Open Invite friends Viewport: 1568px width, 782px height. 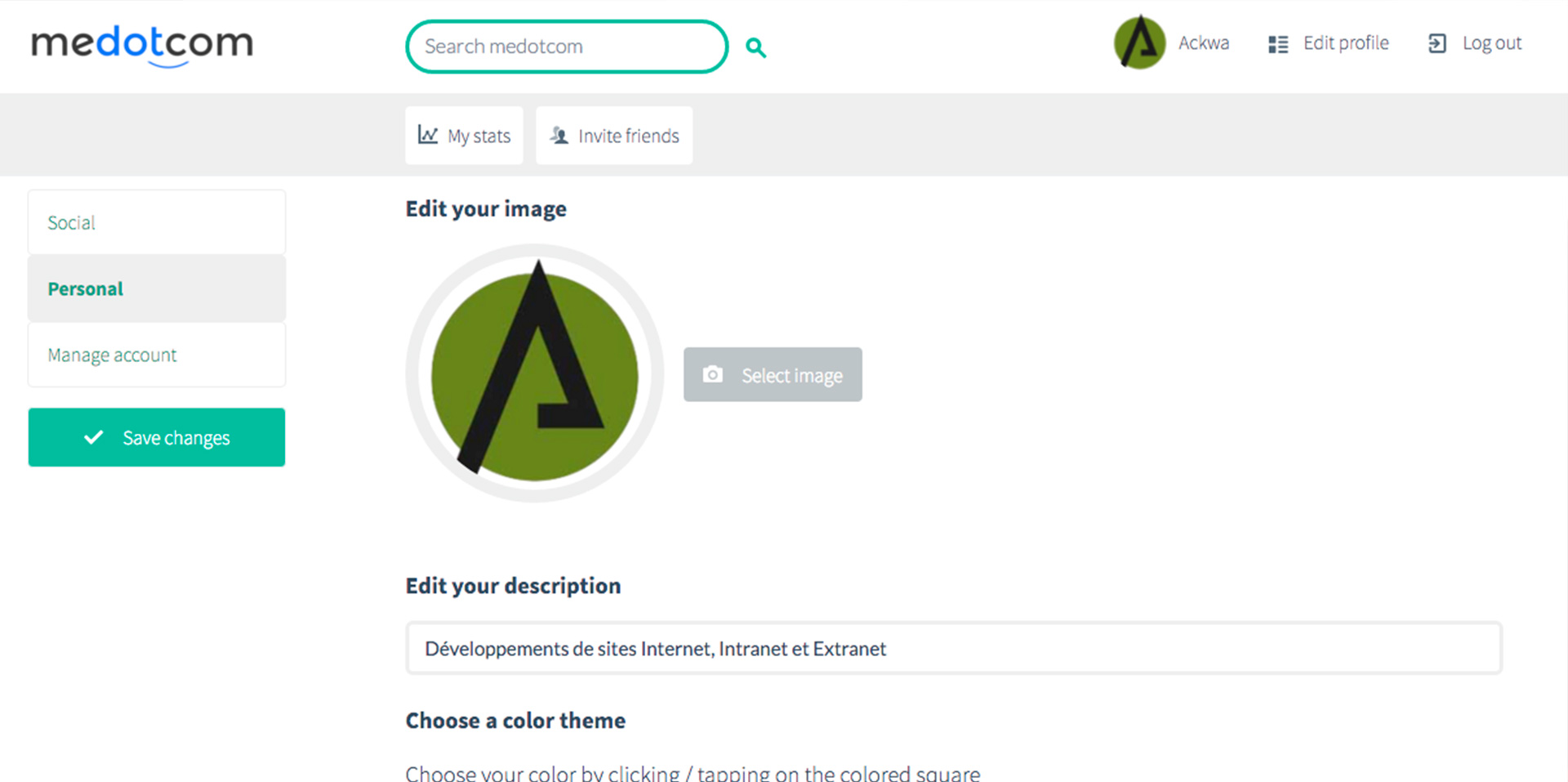(x=614, y=135)
